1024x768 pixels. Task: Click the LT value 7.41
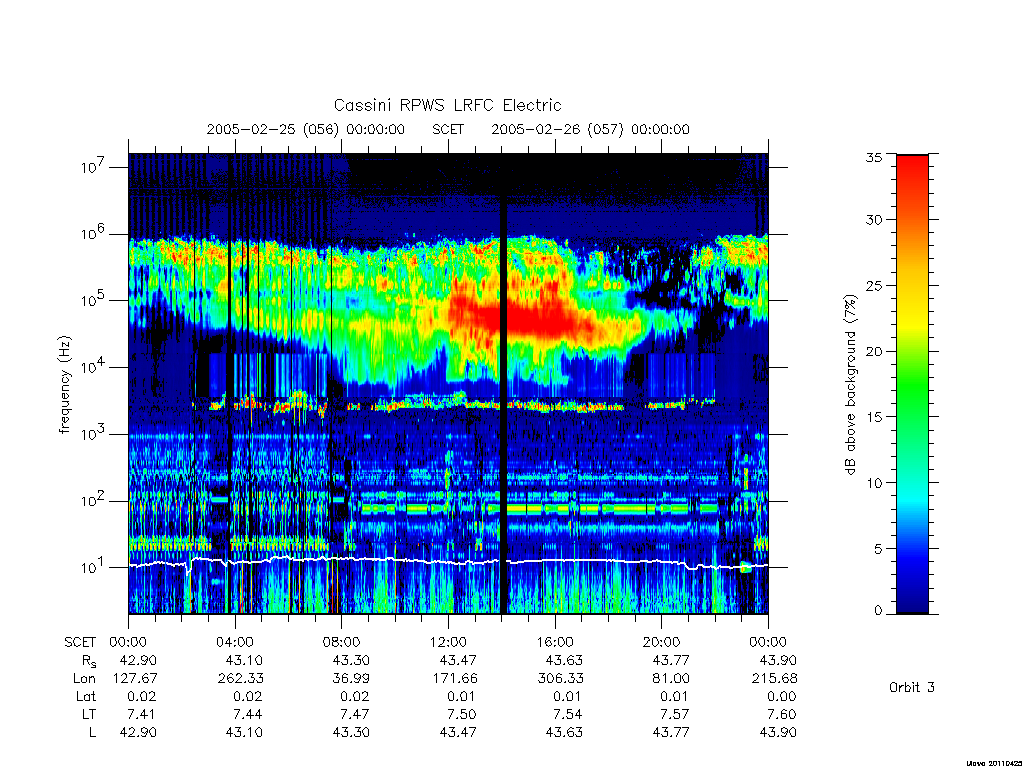143,714
